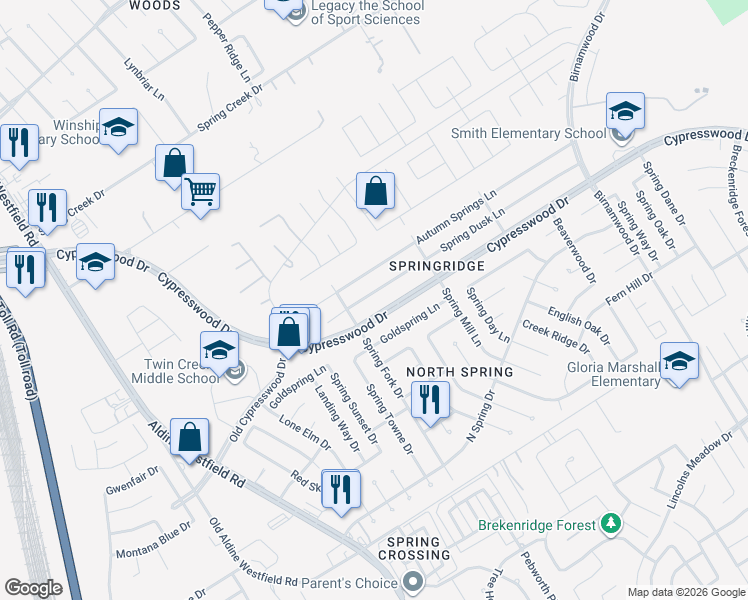The height and width of the screenshot is (600, 748).
Task: Select the Creek Ridge Dr street label
Action: pos(556,337)
